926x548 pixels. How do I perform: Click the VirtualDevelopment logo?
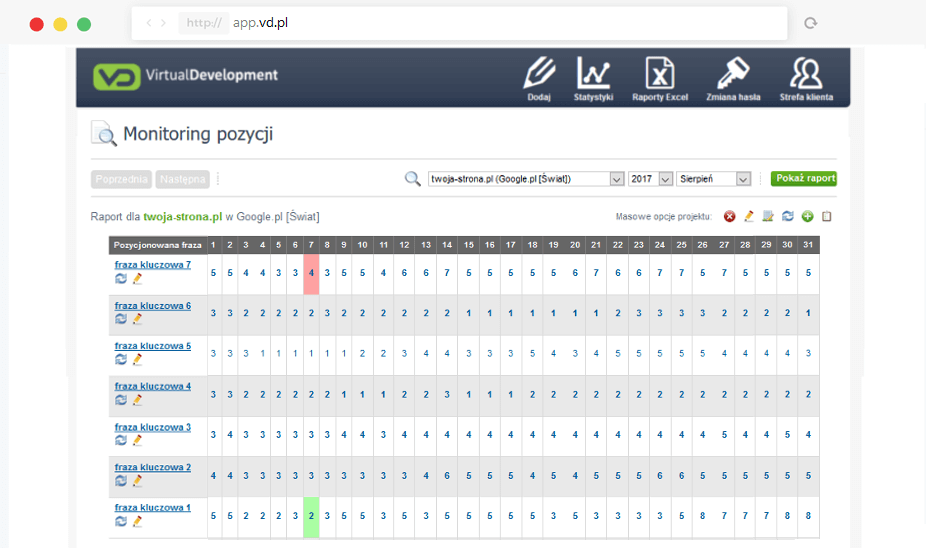tap(185, 76)
